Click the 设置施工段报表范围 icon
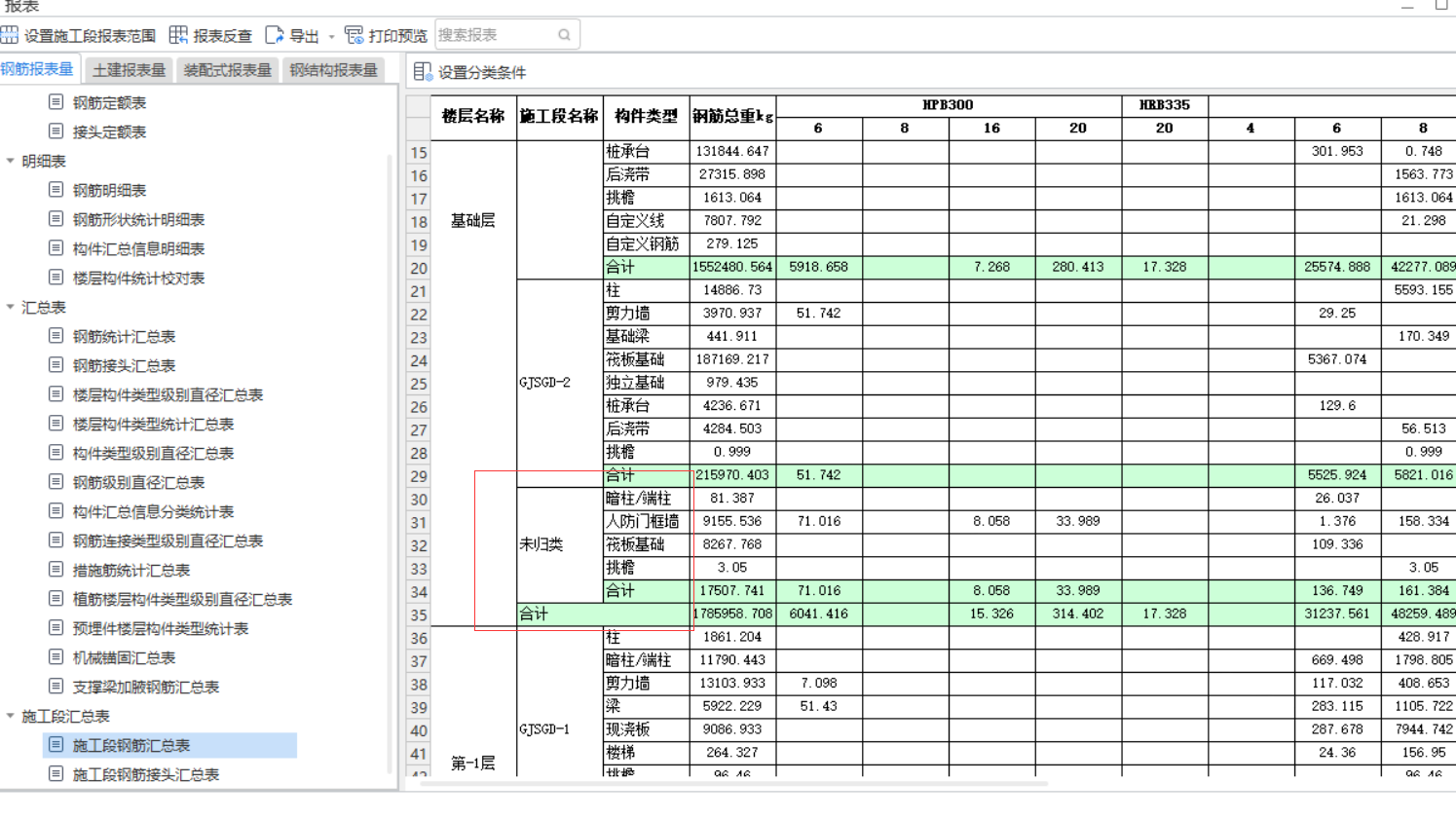Screen dimensions: 1456x820 (10, 35)
